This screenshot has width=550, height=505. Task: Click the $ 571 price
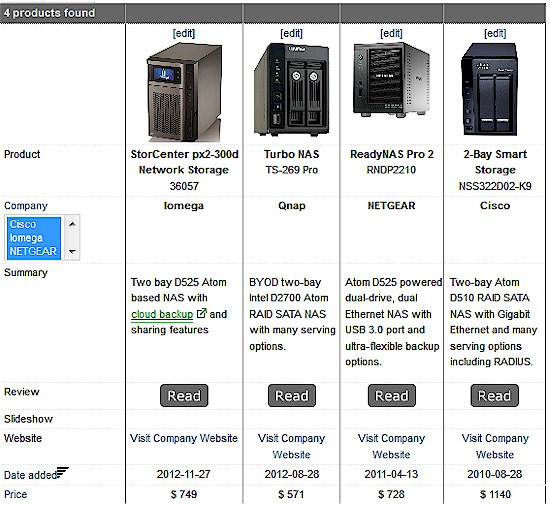pyautogui.click(x=291, y=494)
